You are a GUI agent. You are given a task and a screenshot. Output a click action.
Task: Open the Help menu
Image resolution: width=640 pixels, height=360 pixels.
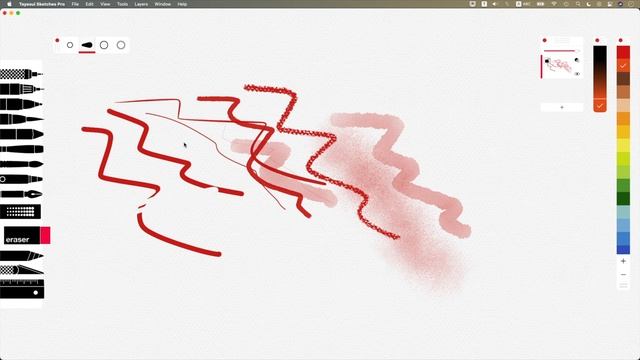click(182, 4)
